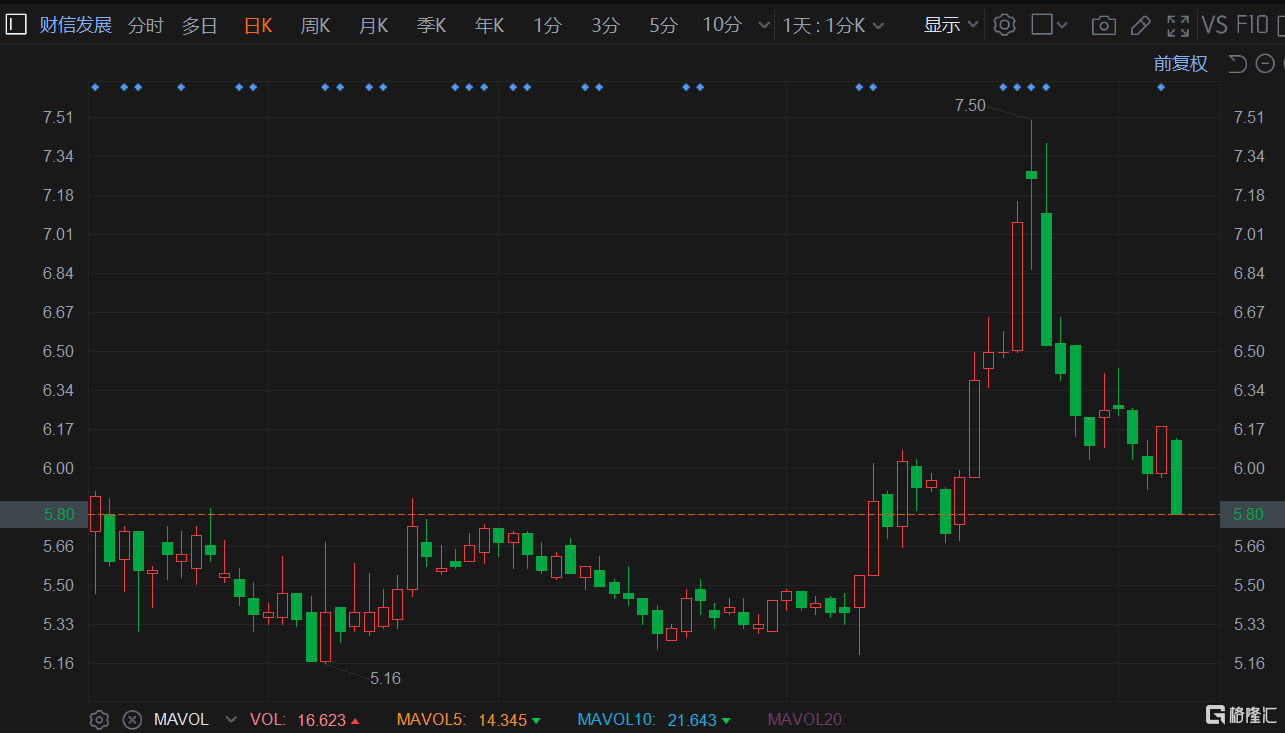This screenshot has width=1285, height=733.
Task: Click the blue marker above the 7.50 peak
Action: click(x=1031, y=87)
